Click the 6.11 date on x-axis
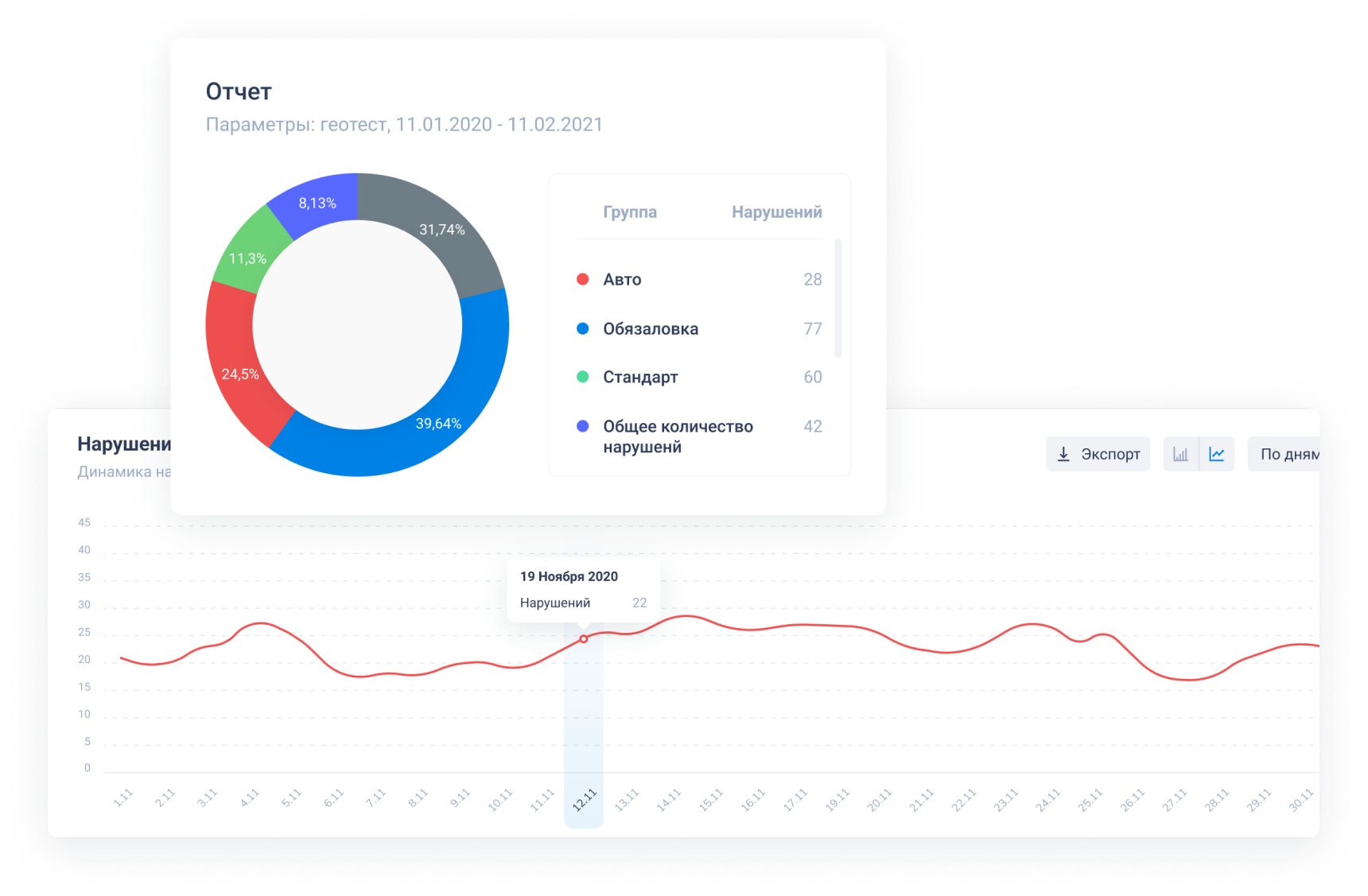 (x=334, y=799)
